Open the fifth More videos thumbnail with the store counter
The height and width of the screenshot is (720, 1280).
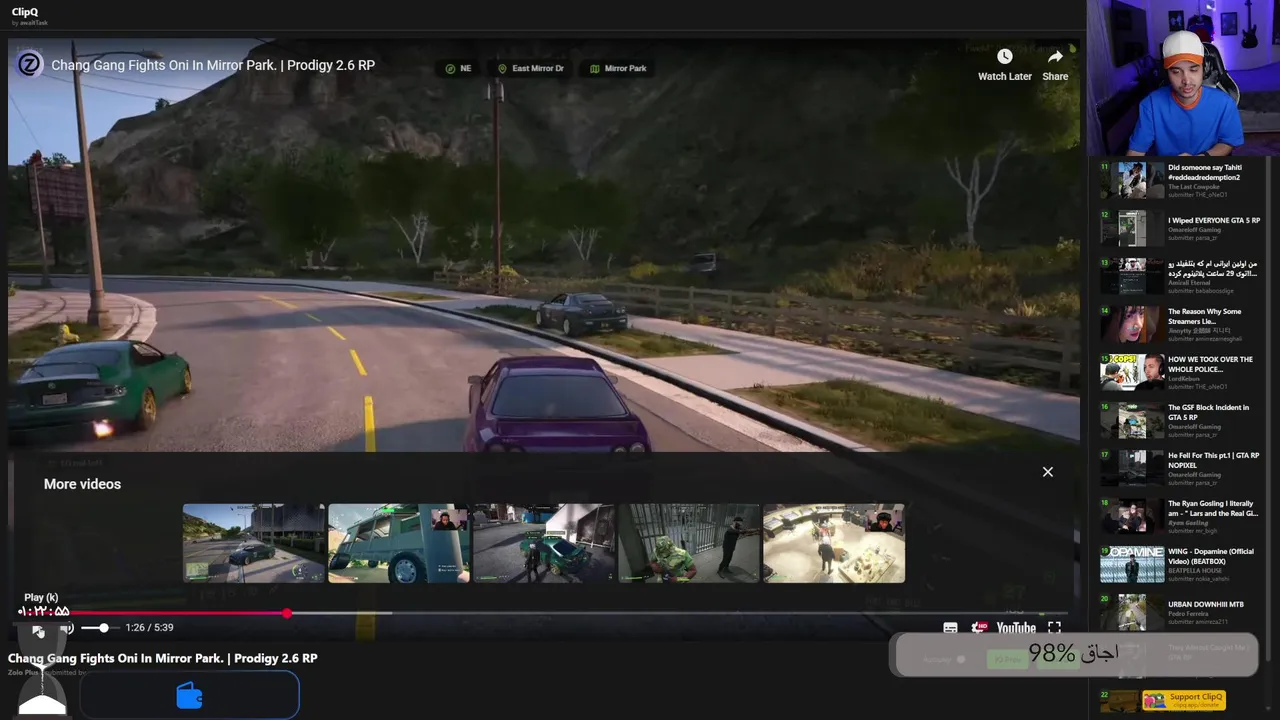834,543
